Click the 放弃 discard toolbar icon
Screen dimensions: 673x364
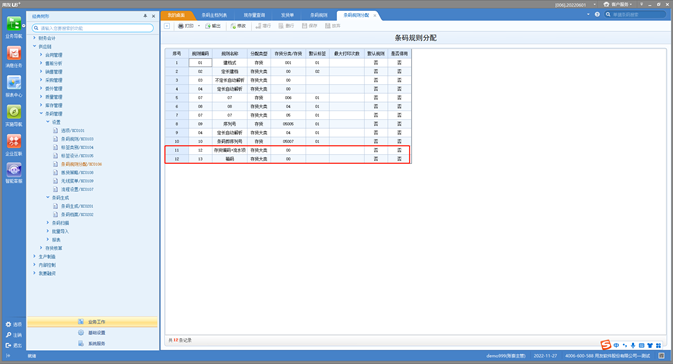tap(328, 26)
